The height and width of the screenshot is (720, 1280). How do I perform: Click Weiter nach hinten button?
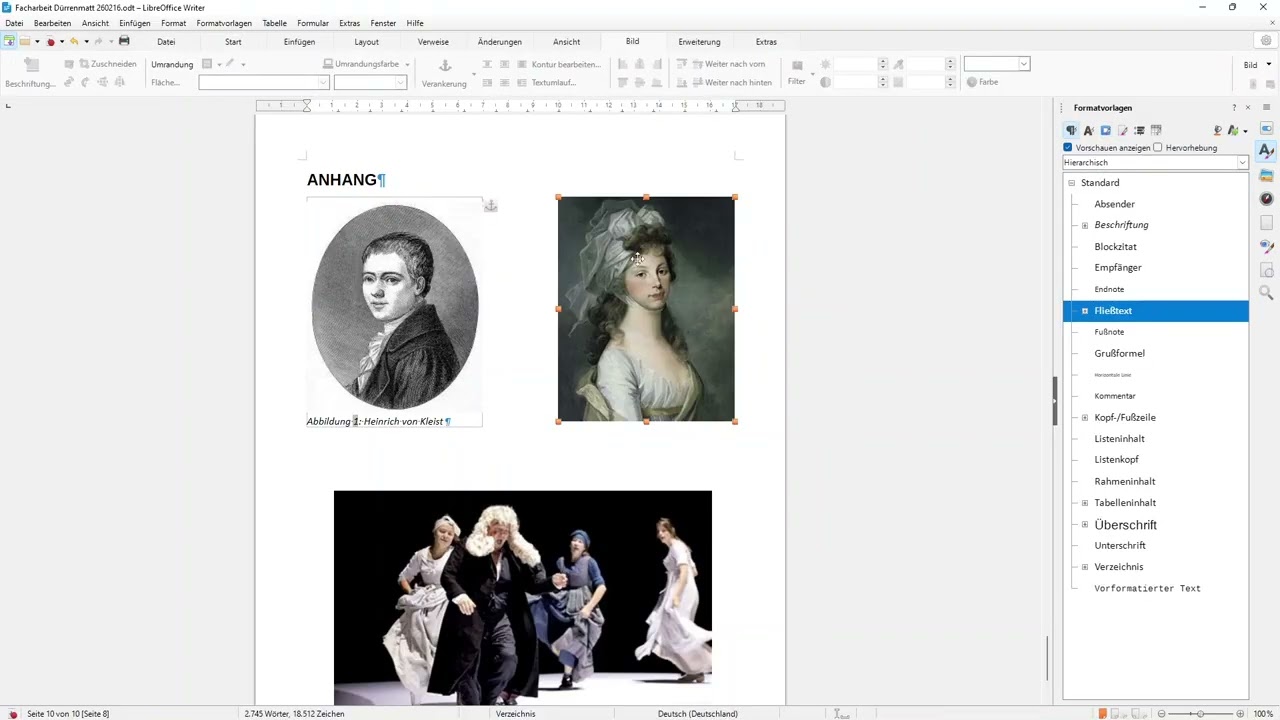730,82
